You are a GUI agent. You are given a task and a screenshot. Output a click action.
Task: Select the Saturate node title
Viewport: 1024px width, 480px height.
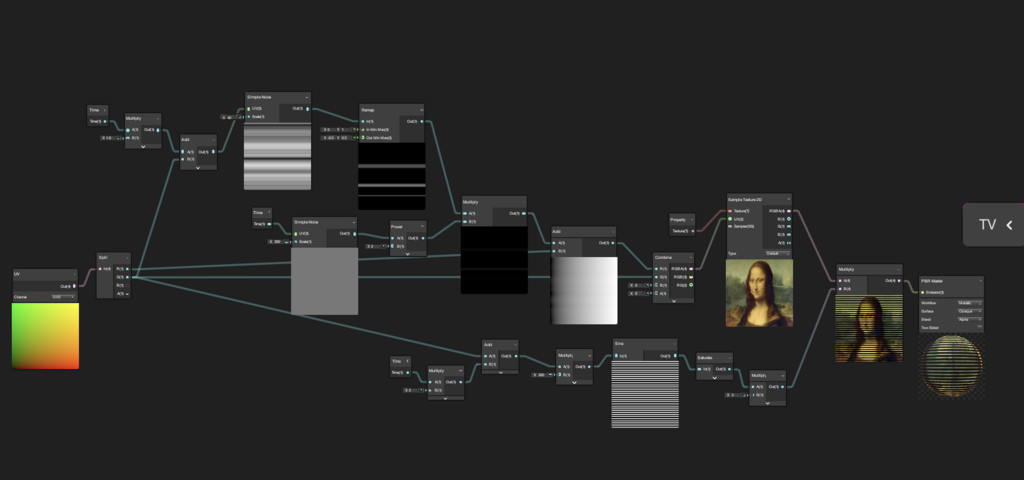pos(705,358)
